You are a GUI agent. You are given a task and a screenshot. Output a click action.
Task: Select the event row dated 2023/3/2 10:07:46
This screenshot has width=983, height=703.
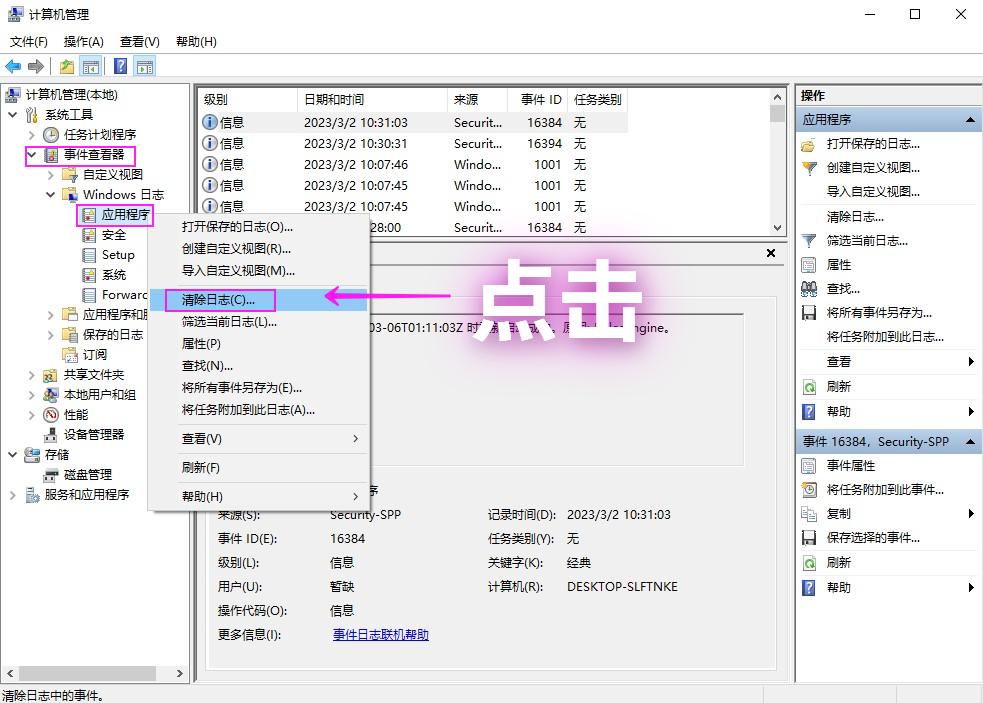point(414,164)
